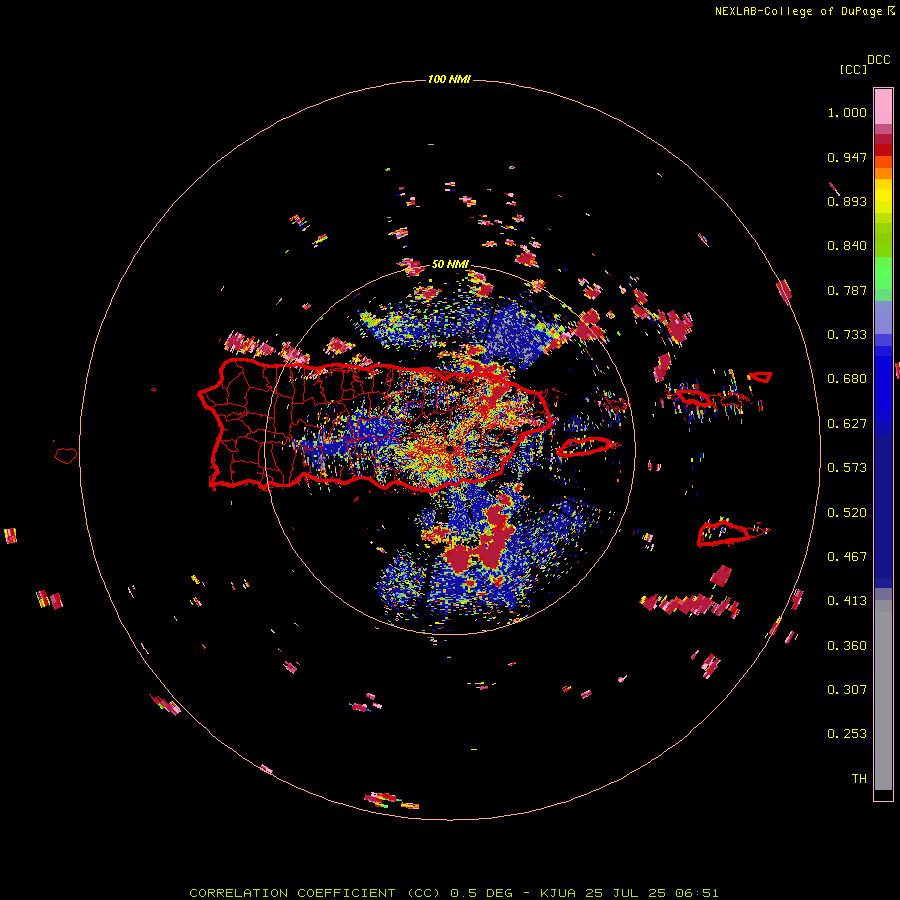Click the Vieques island outline east of Puerto Rico

click(587, 447)
